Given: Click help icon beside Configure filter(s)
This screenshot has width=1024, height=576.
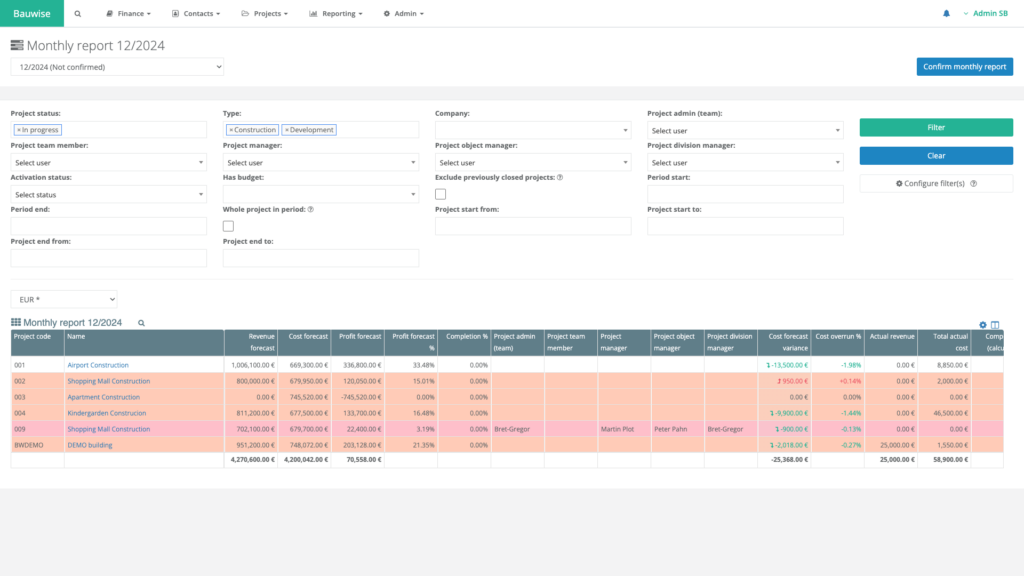Looking at the screenshot, I should click(974, 184).
